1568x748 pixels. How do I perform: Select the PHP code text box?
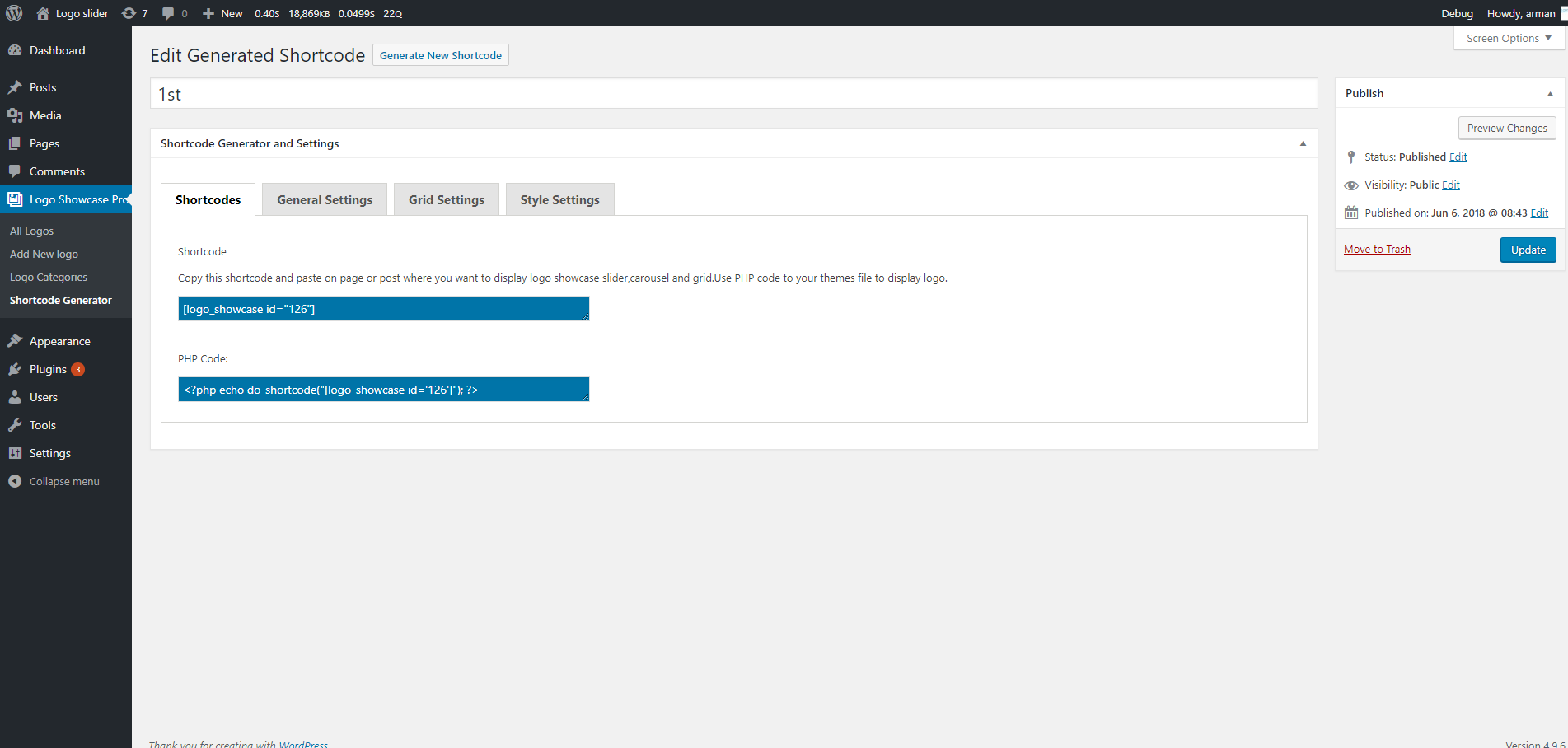(x=383, y=390)
